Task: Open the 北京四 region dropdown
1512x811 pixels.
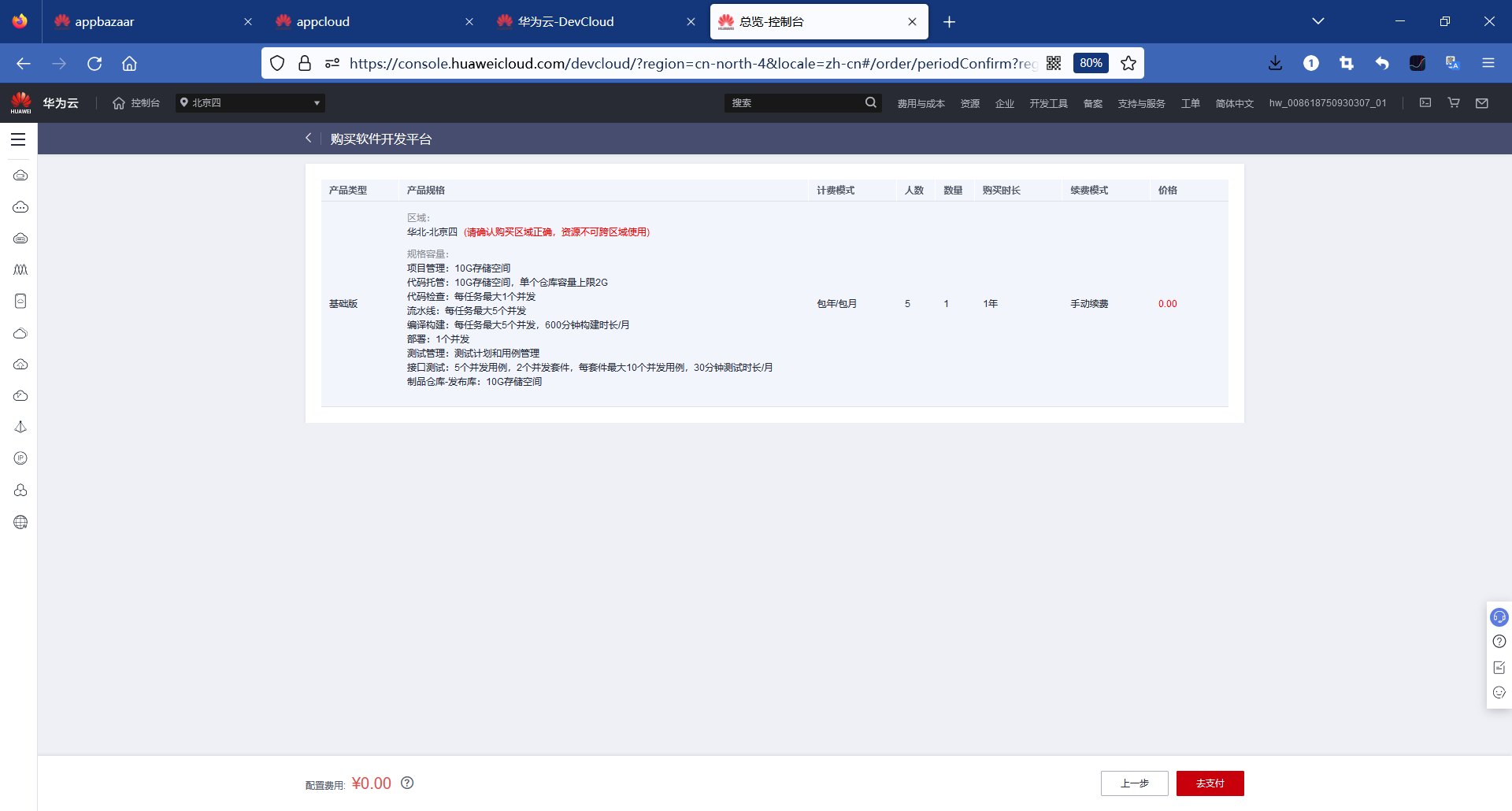Action: click(x=250, y=102)
